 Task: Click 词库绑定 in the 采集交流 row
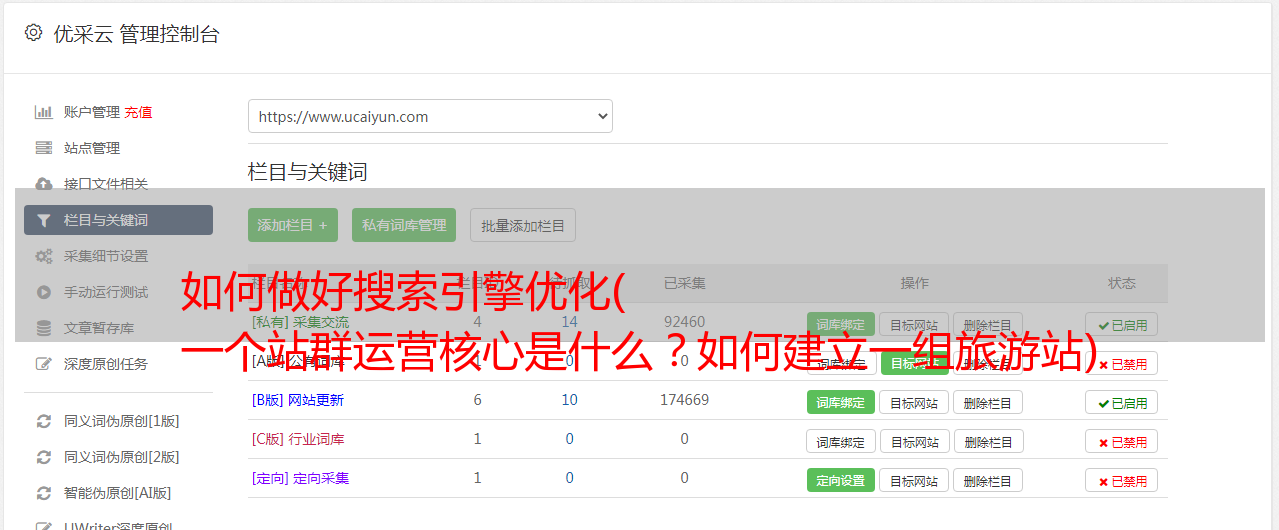point(841,324)
